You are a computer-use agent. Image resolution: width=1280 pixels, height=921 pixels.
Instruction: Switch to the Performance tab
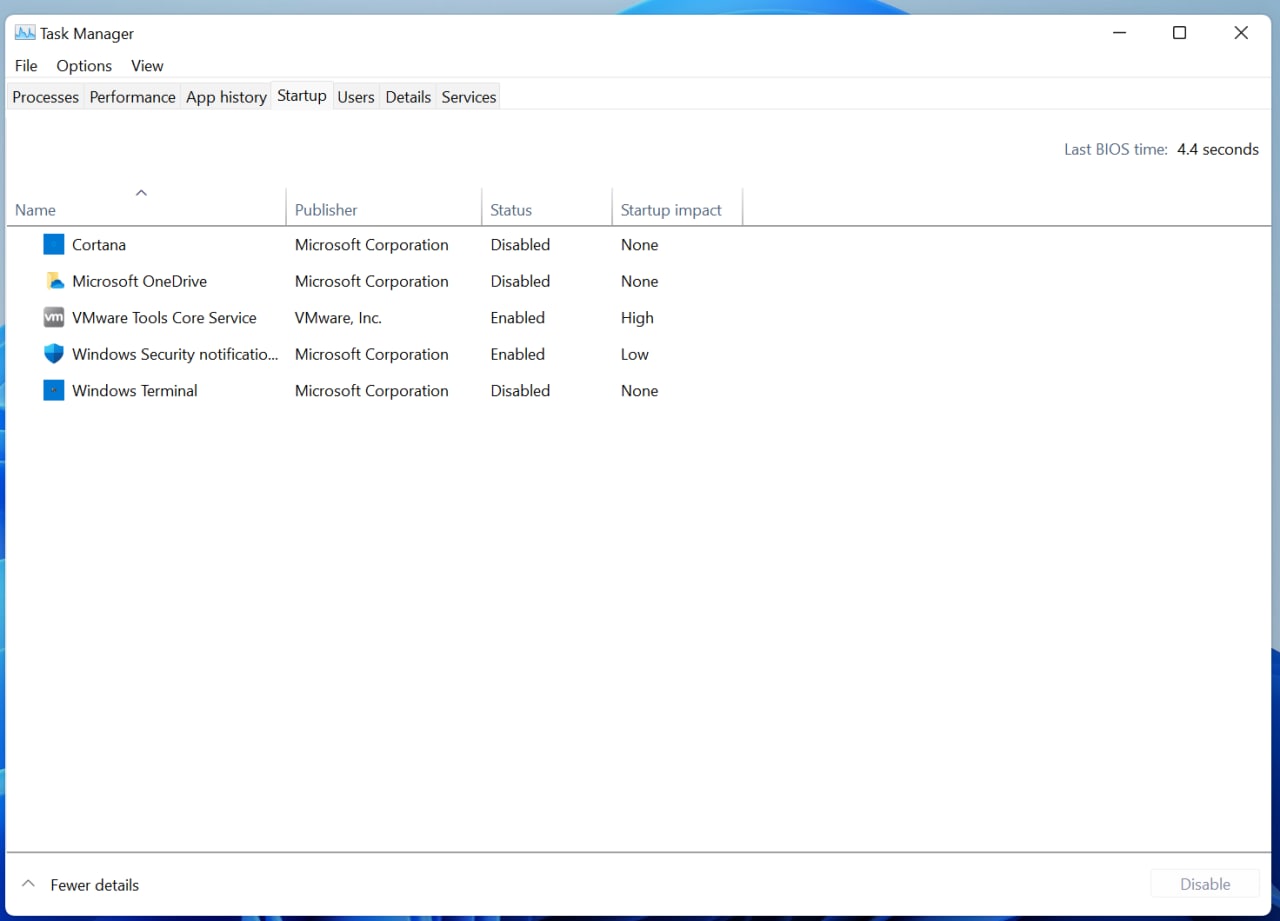pos(132,97)
